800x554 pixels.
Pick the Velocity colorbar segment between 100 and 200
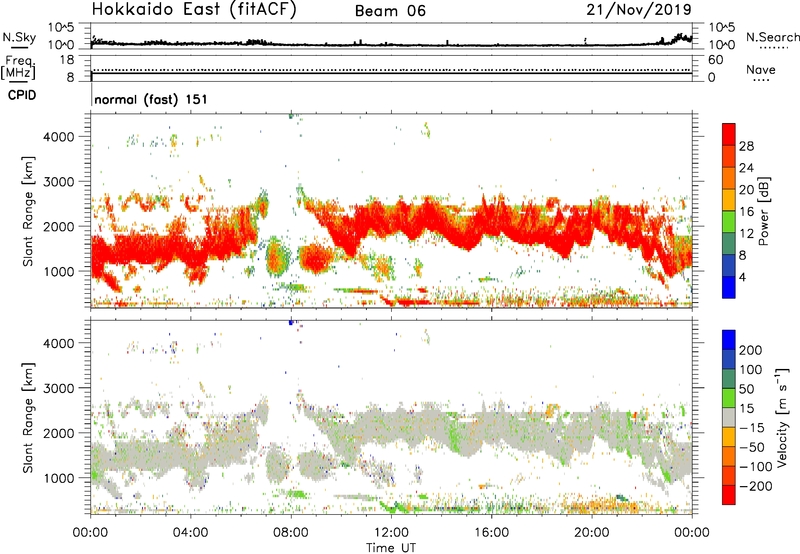[x=729, y=359]
